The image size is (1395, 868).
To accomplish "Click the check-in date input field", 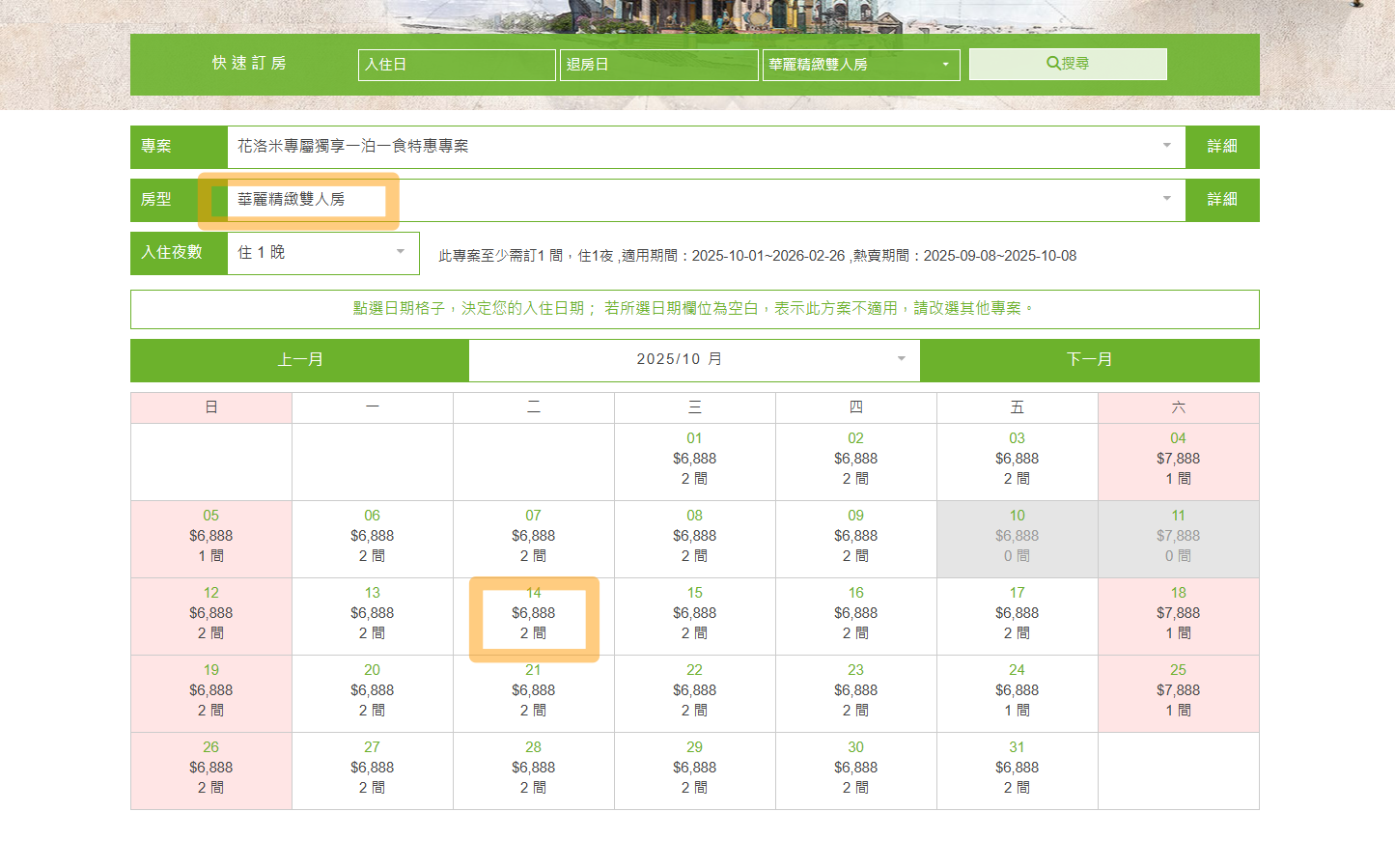I will (456, 65).
